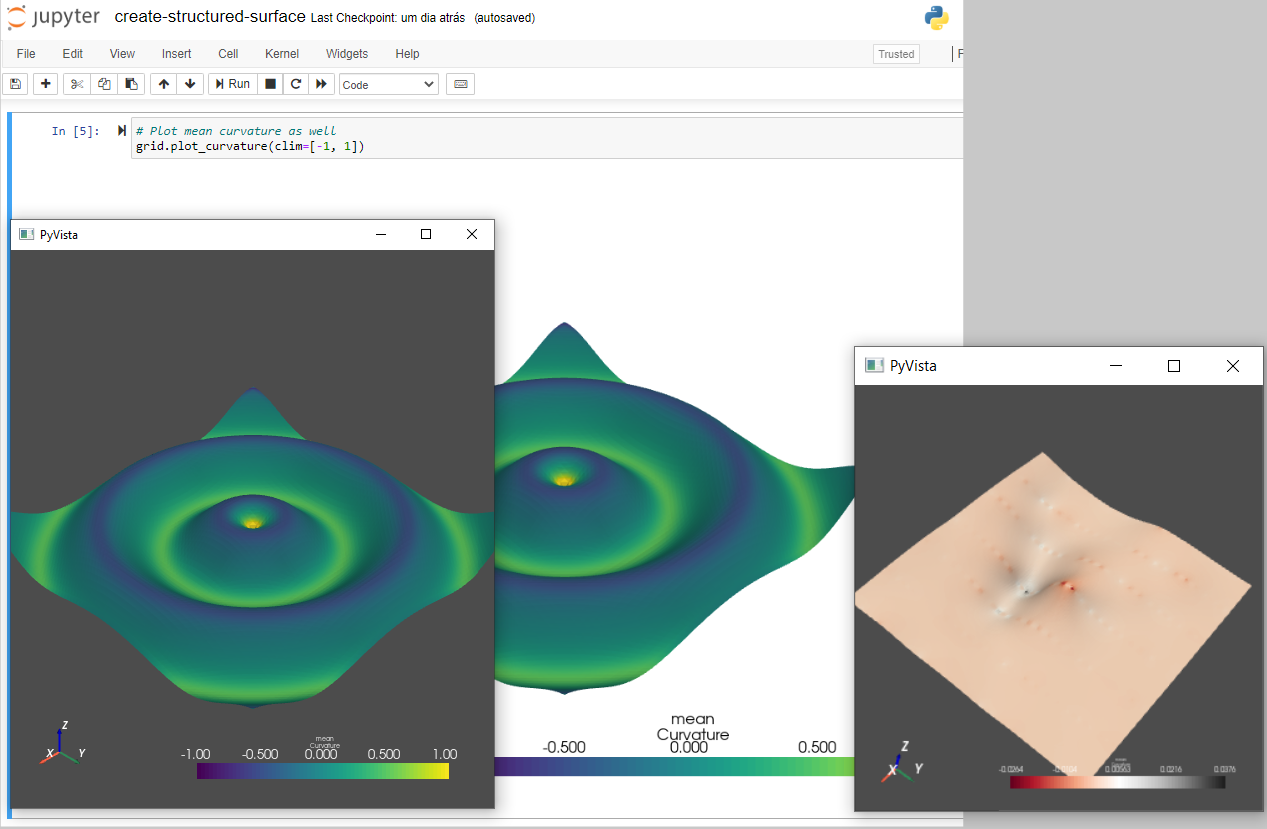Restart kernel and run all cells
The image size is (1267, 829).
pyautogui.click(x=320, y=83)
